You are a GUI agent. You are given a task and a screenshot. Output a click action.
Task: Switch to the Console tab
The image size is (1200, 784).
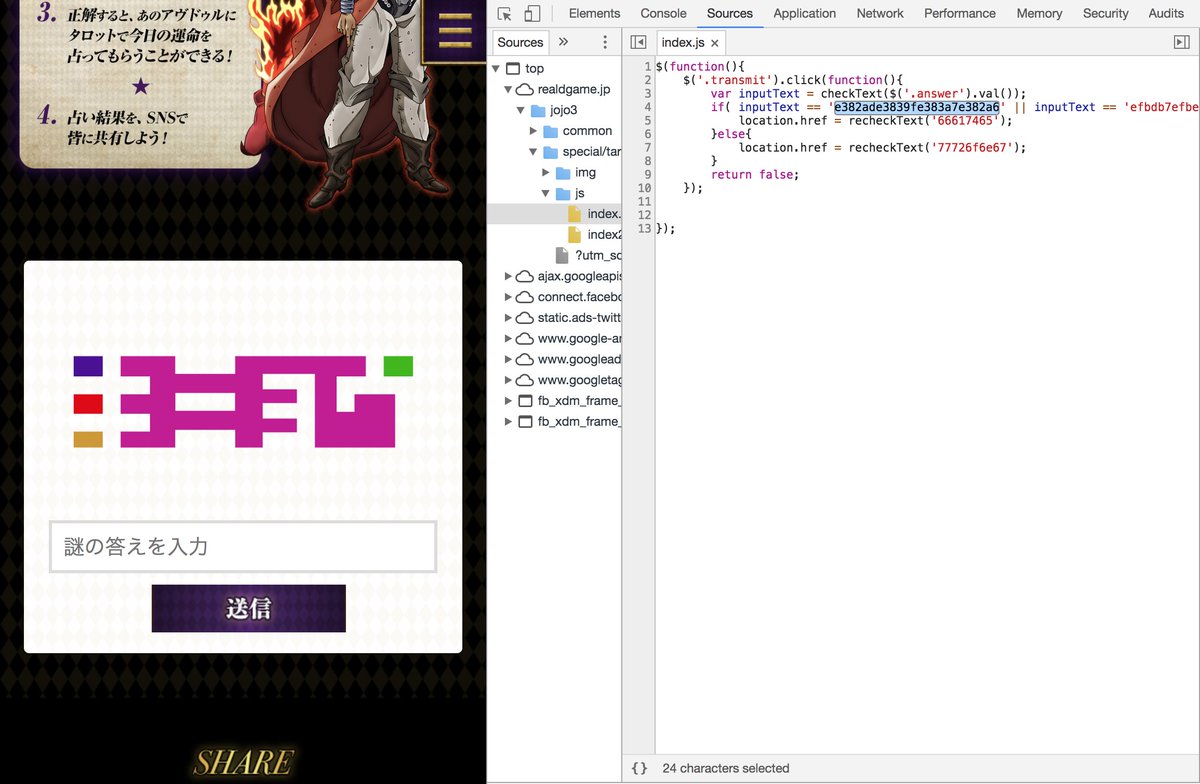coord(663,13)
